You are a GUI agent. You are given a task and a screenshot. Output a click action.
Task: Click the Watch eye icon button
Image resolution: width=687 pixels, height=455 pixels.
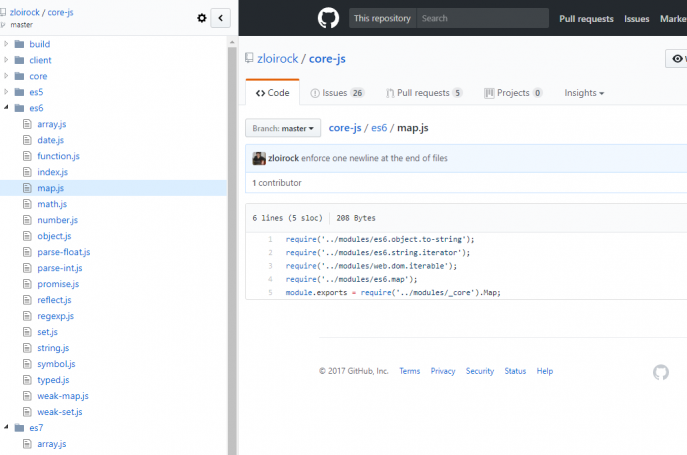click(677, 59)
